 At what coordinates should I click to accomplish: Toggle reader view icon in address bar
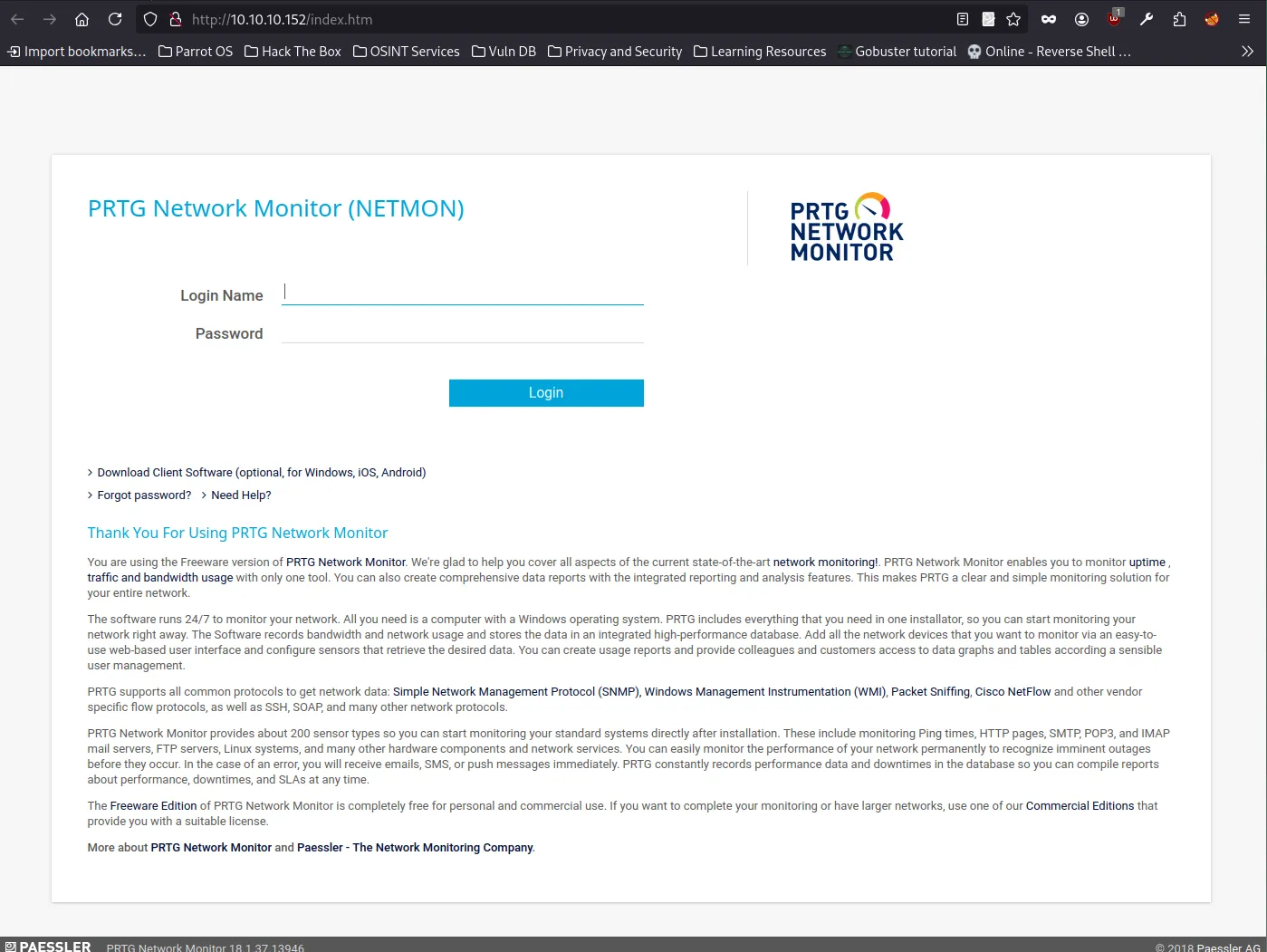coord(963,19)
